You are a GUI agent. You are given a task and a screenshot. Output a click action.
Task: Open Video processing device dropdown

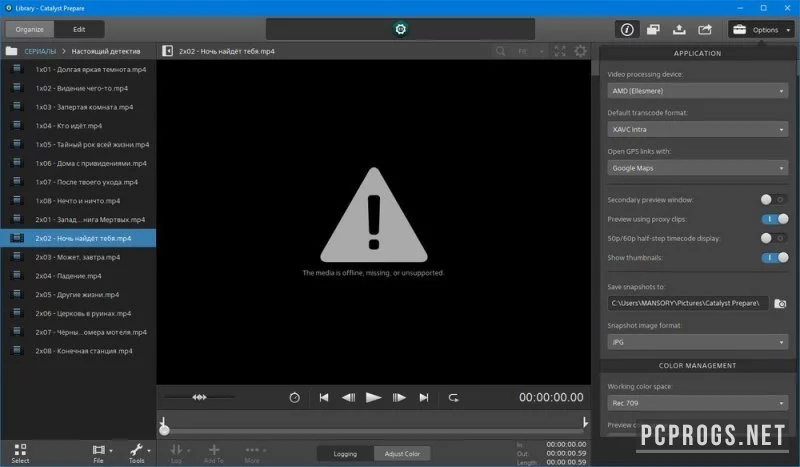pyautogui.click(x=697, y=91)
